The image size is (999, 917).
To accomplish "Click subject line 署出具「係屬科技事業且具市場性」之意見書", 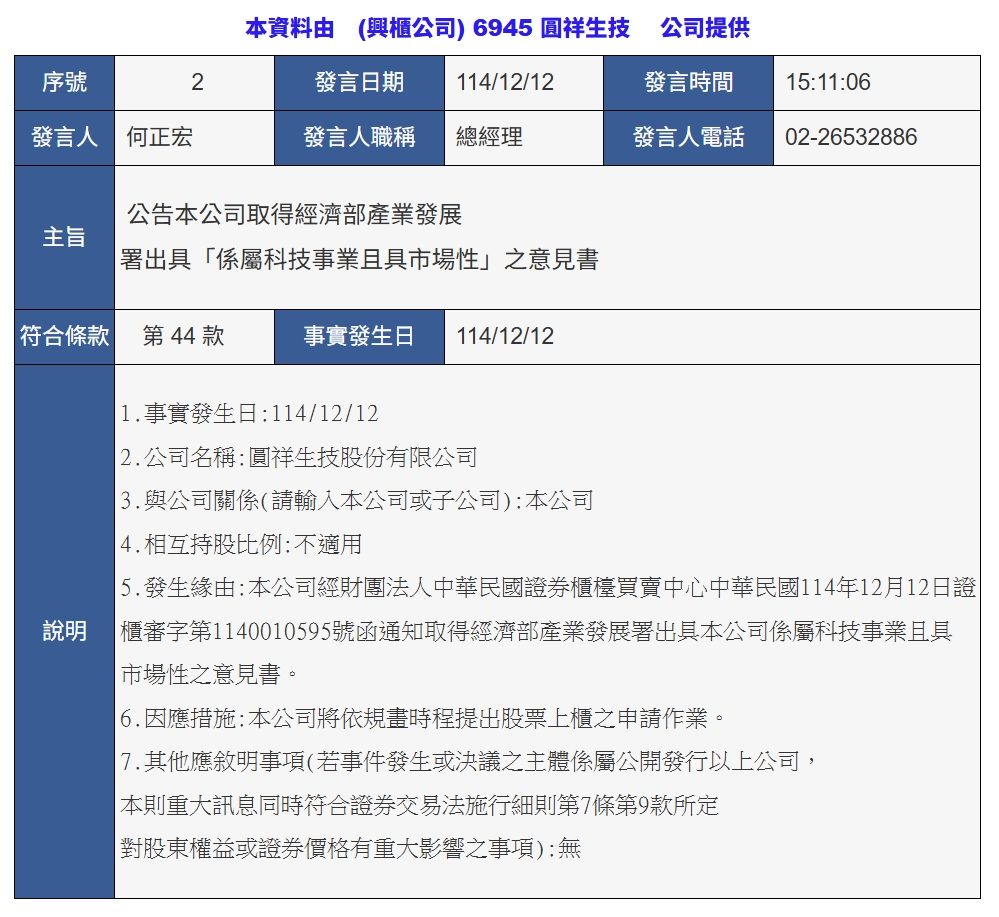I will point(359,259).
